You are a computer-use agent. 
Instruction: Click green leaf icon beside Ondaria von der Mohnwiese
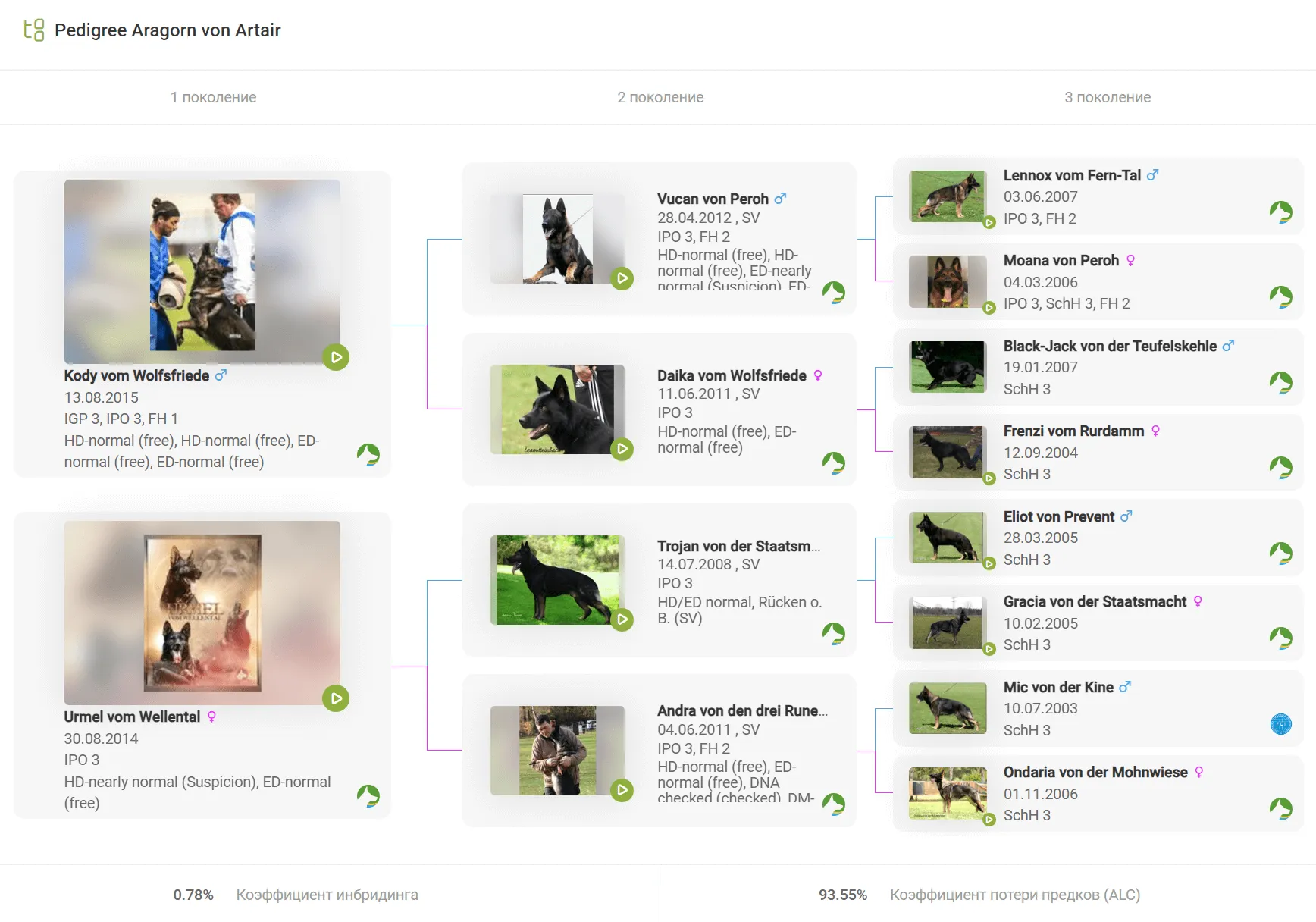pos(1280,809)
